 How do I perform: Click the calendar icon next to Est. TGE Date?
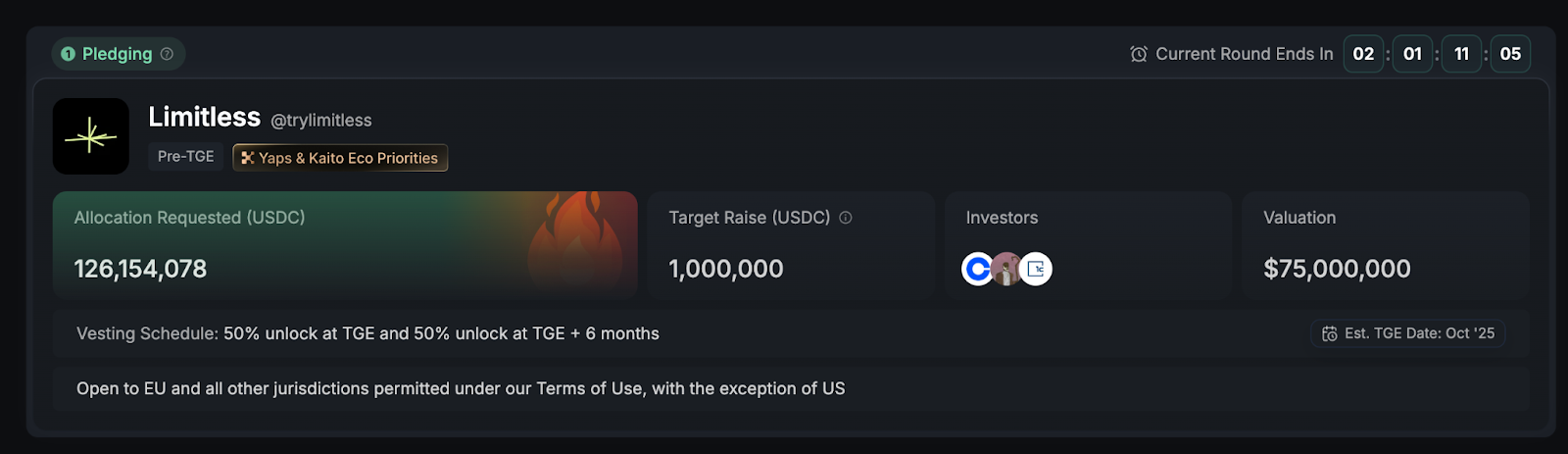pyautogui.click(x=1330, y=333)
